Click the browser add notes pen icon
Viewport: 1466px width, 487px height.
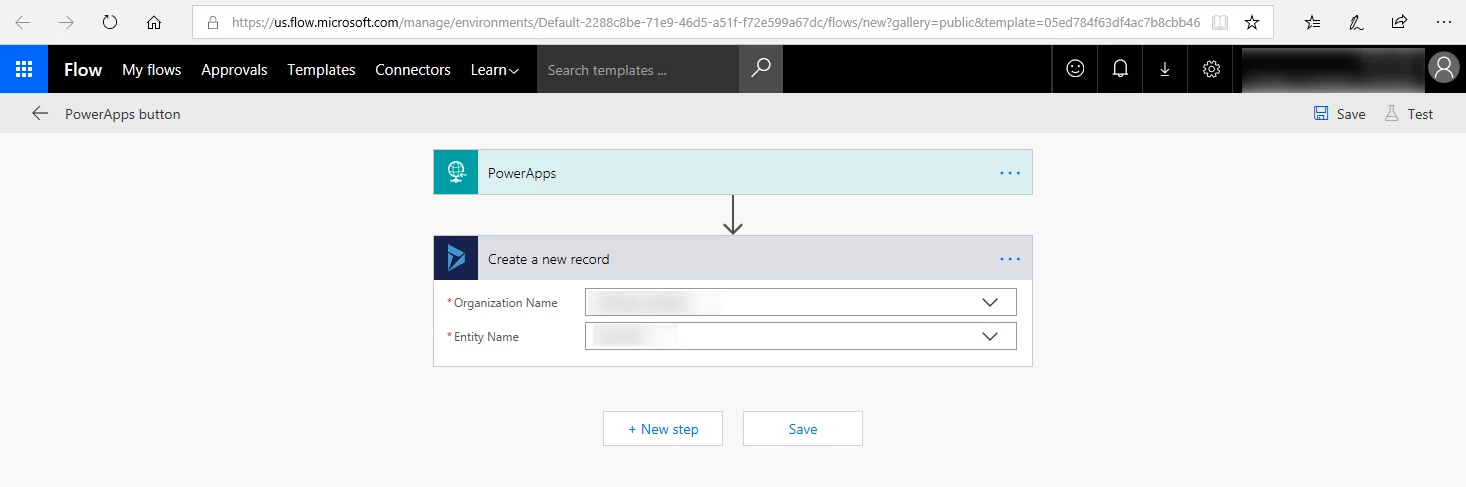tap(1356, 22)
